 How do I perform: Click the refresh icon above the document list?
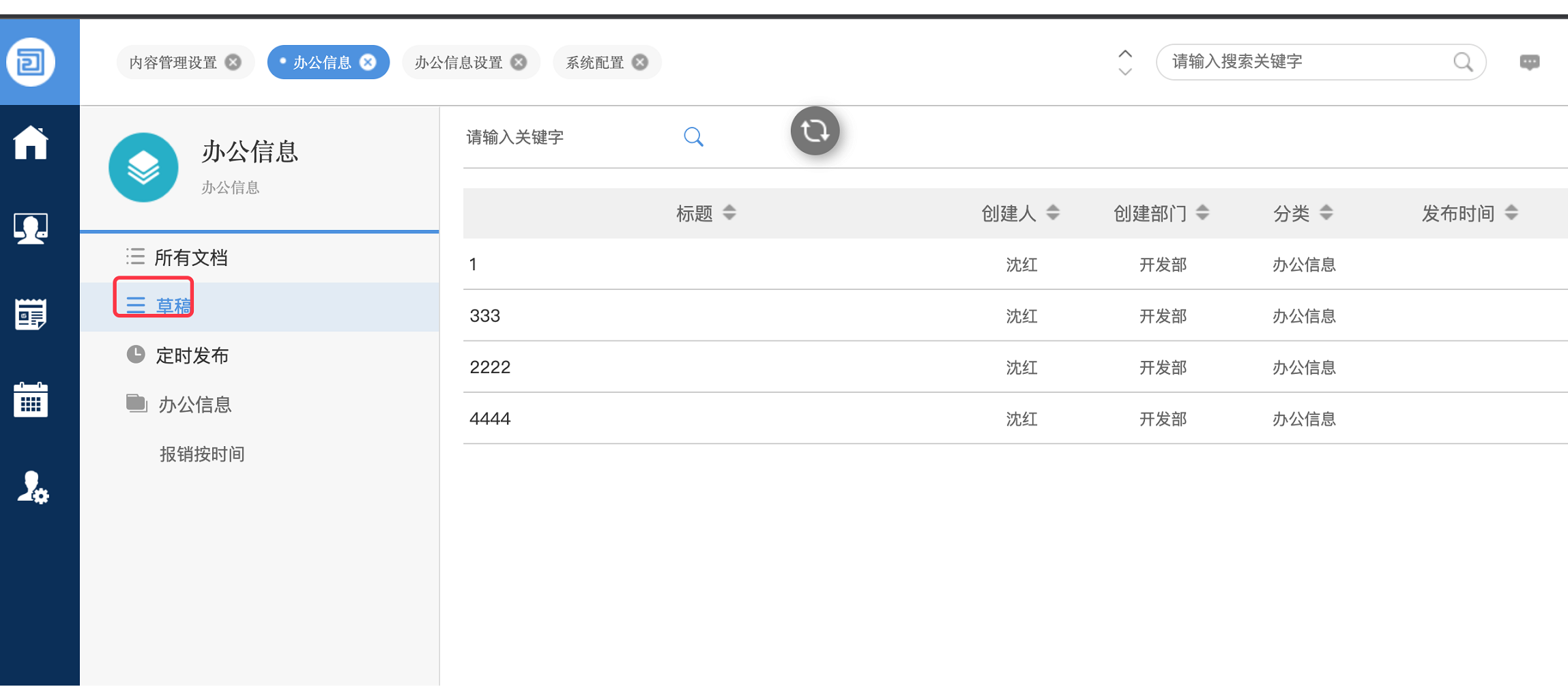[815, 130]
